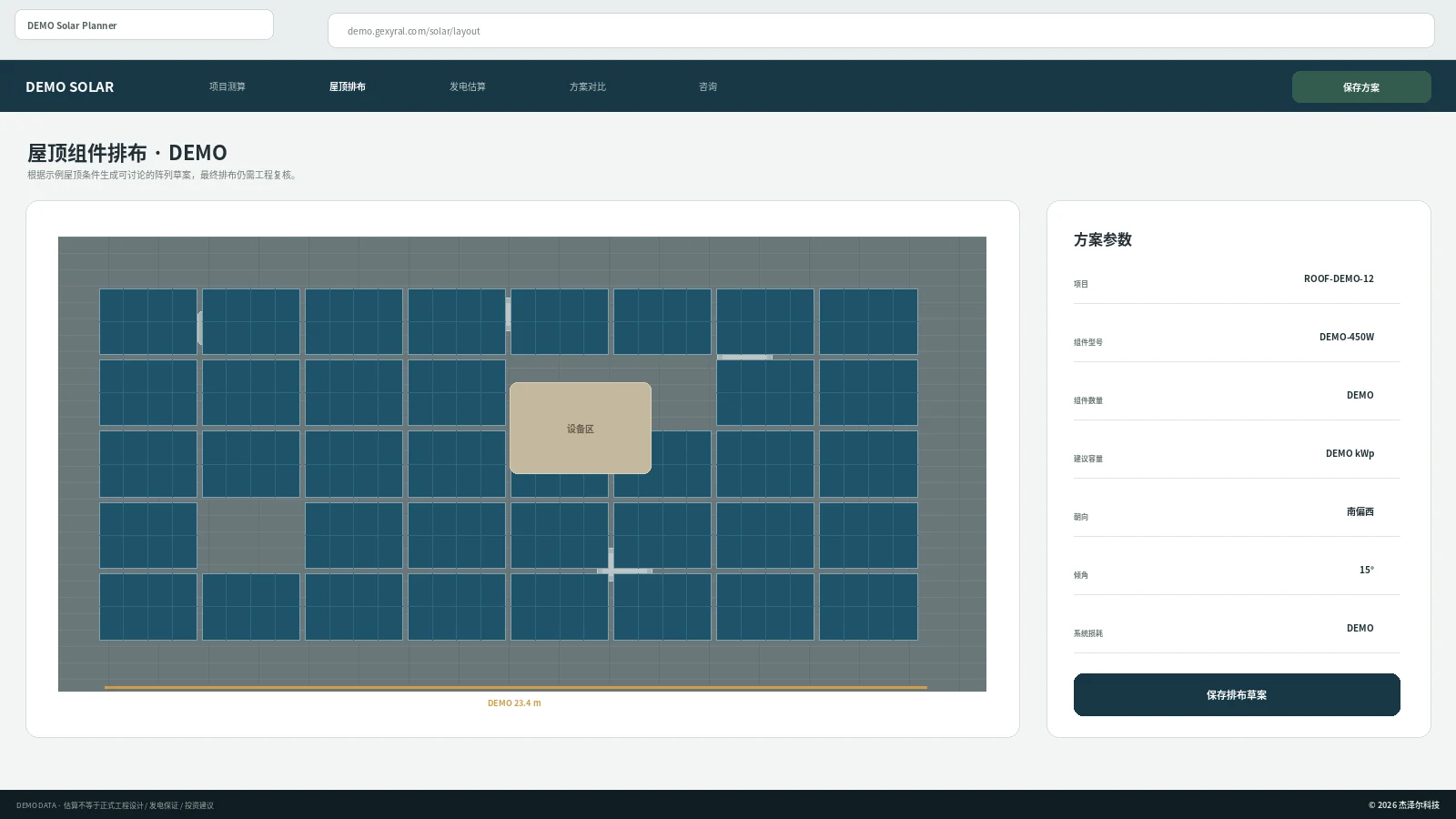Image resolution: width=1456 pixels, height=819 pixels.
Task: Open the 项目测算 nav tab
Action: (227, 86)
